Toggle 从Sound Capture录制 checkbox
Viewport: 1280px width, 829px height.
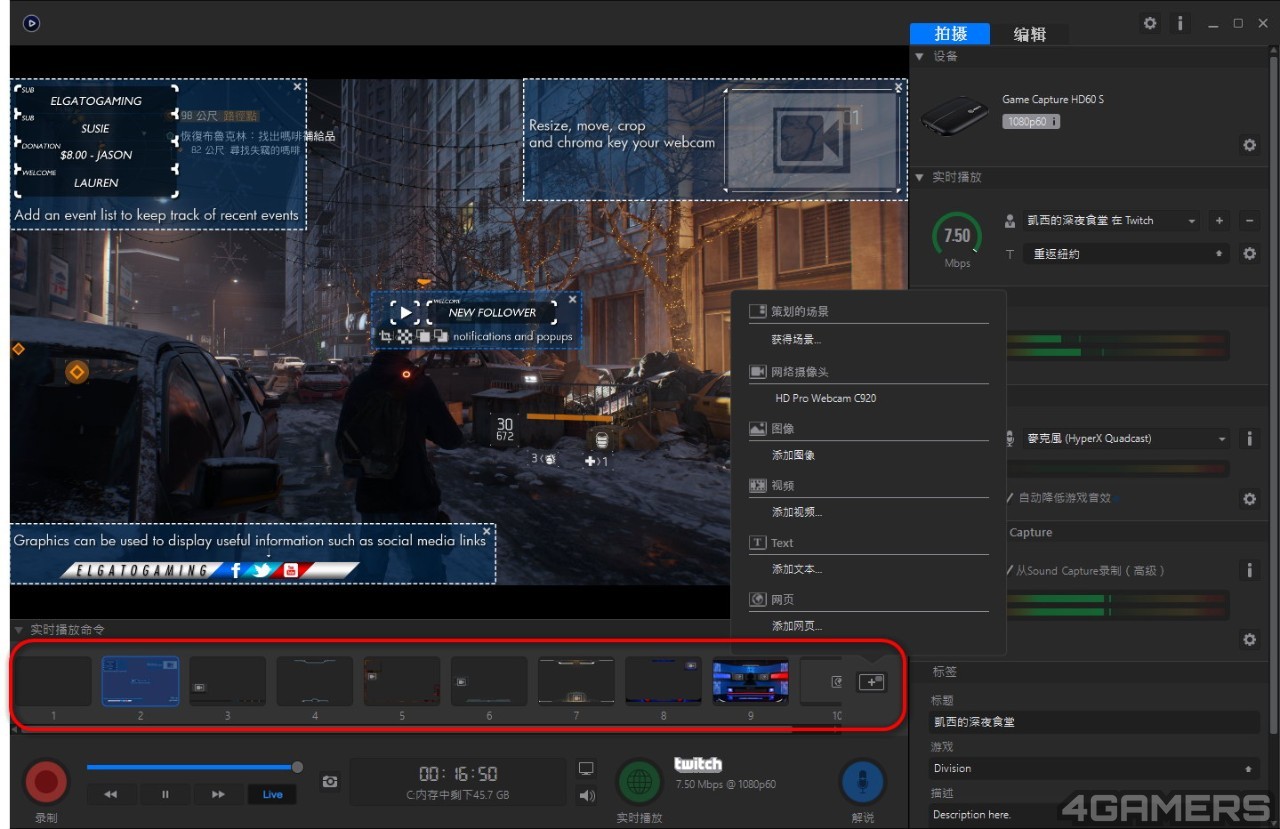tap(1010, 570)
